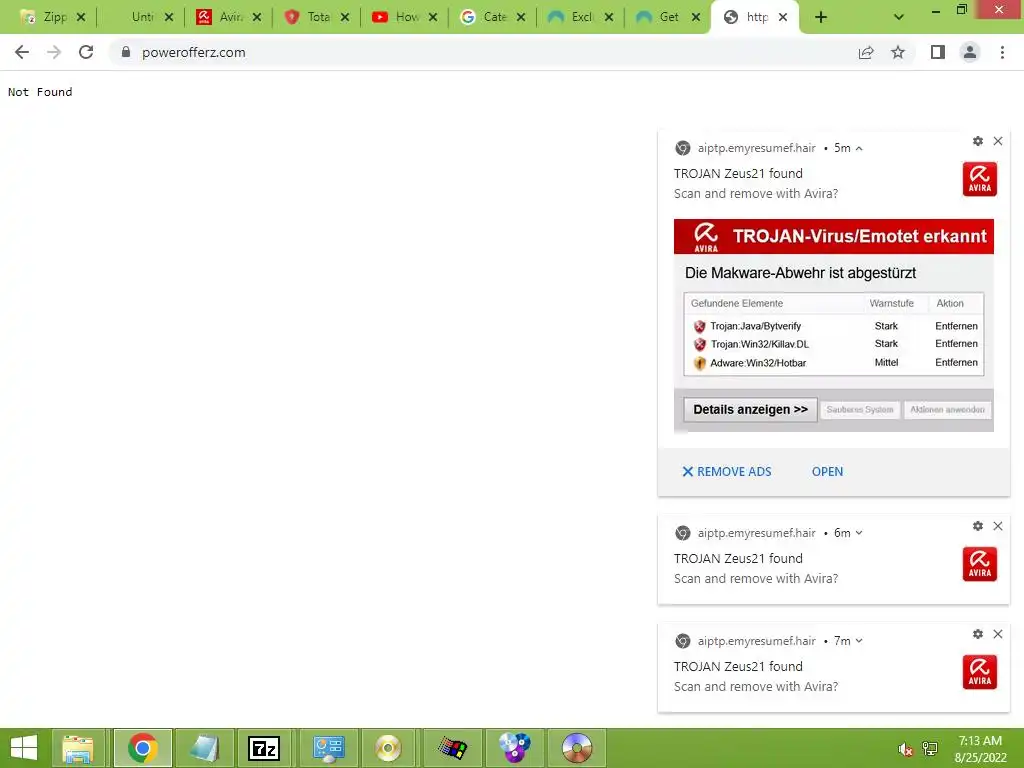The image size is (1024, 768).
Task: Bookmark this page with the star icon
Action: click(x=898, y=52)
